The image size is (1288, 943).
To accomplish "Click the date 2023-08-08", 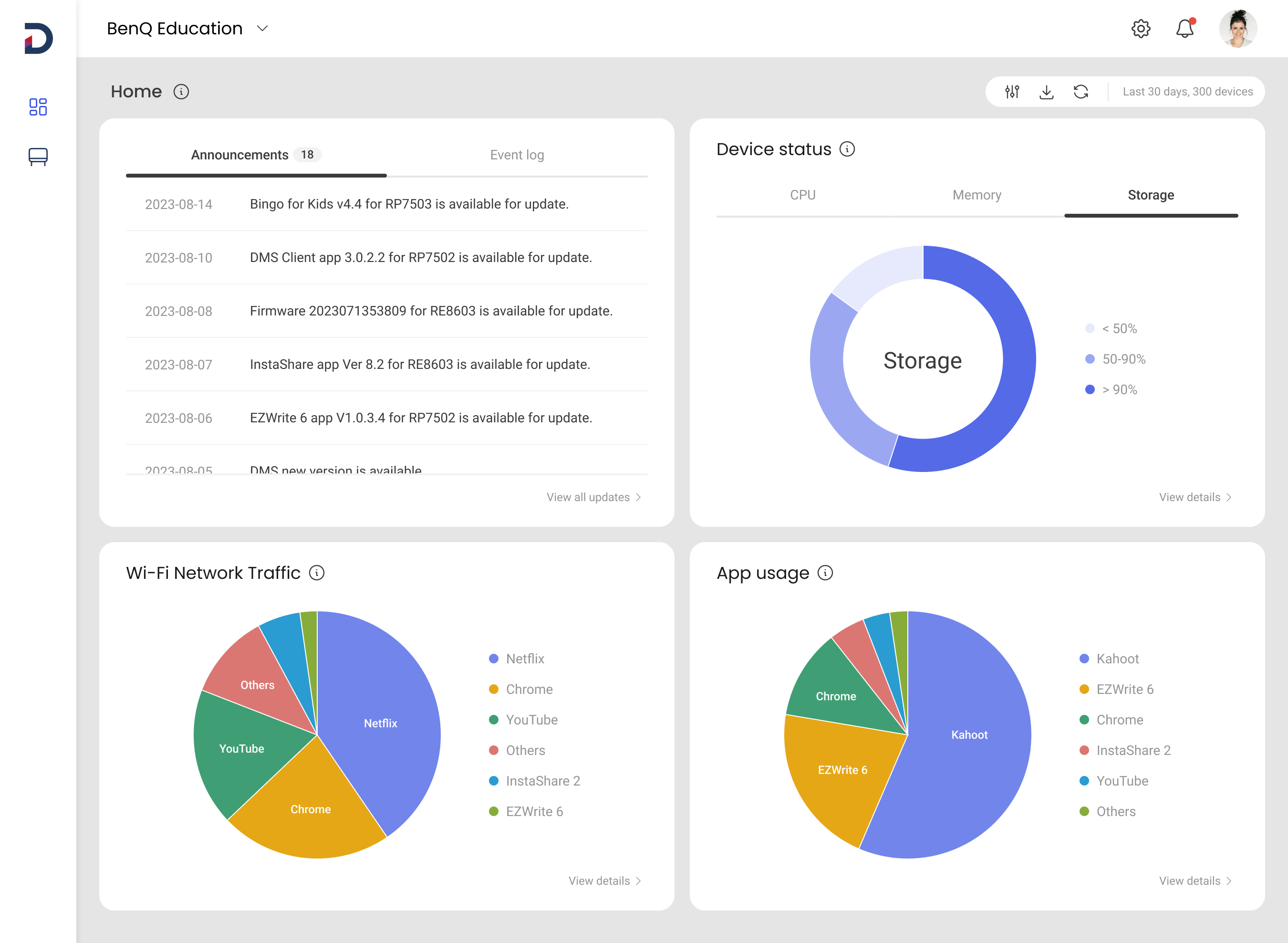I will pos(178,312).
